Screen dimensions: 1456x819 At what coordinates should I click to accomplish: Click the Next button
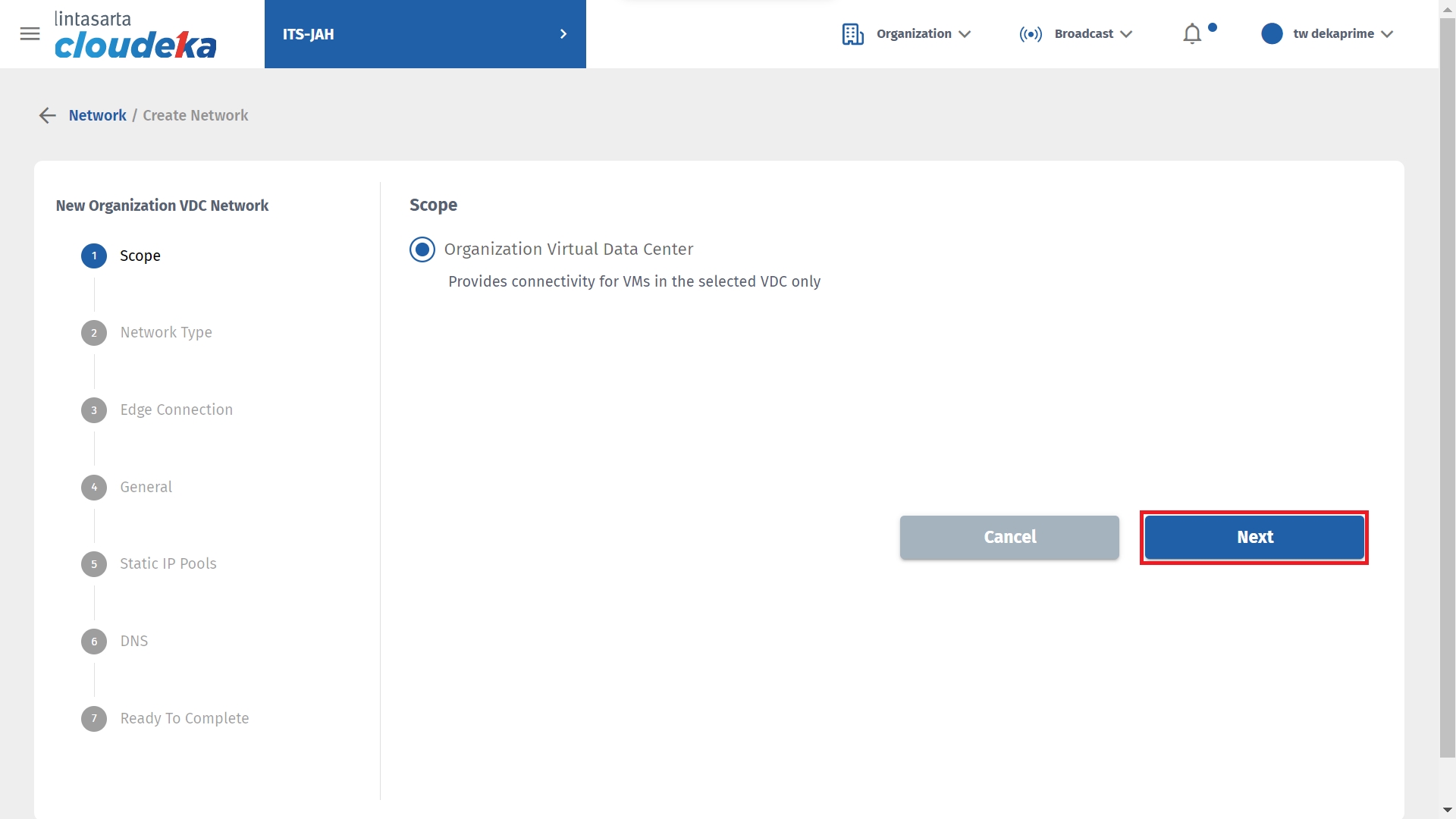pos(1254,538)
